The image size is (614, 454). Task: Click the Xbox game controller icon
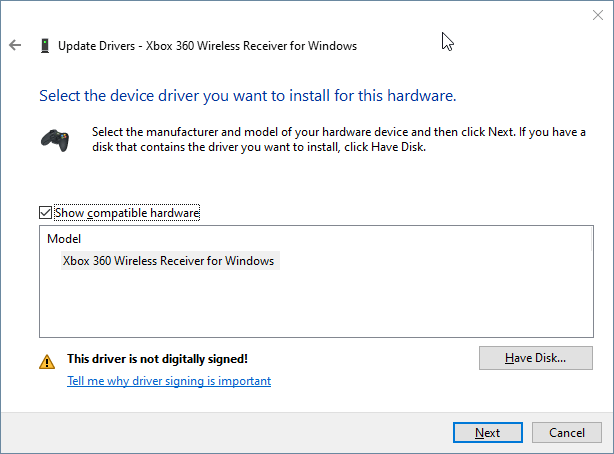tap(55, 140)
